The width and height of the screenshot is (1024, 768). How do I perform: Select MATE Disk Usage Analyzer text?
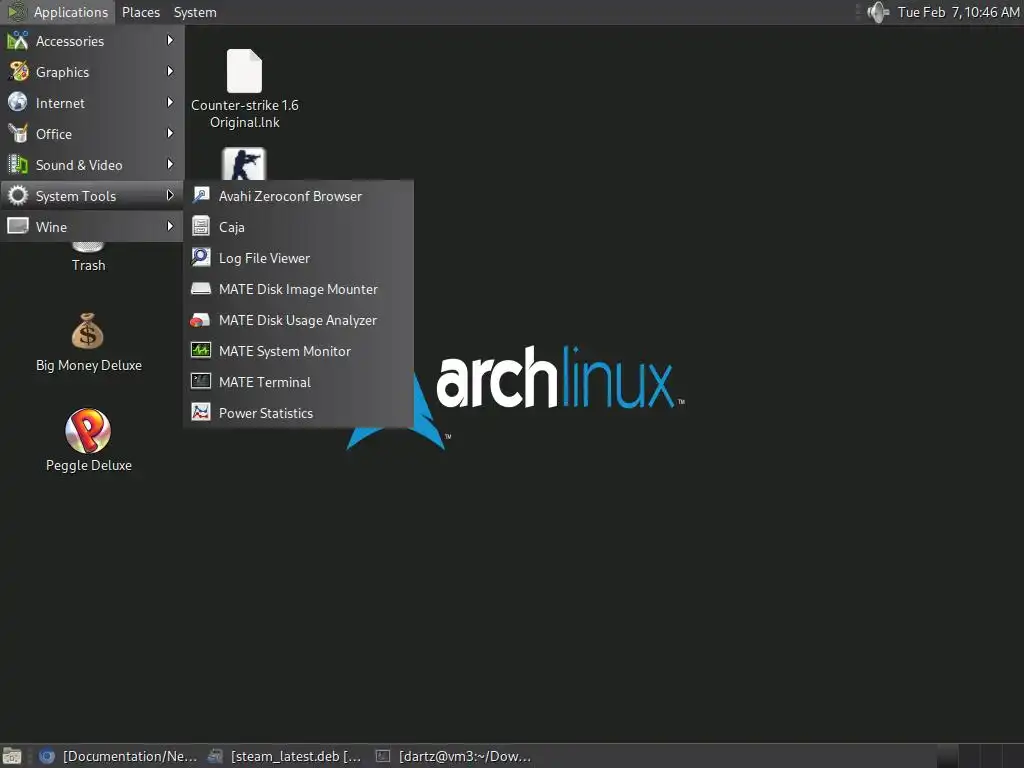[298, 320]
